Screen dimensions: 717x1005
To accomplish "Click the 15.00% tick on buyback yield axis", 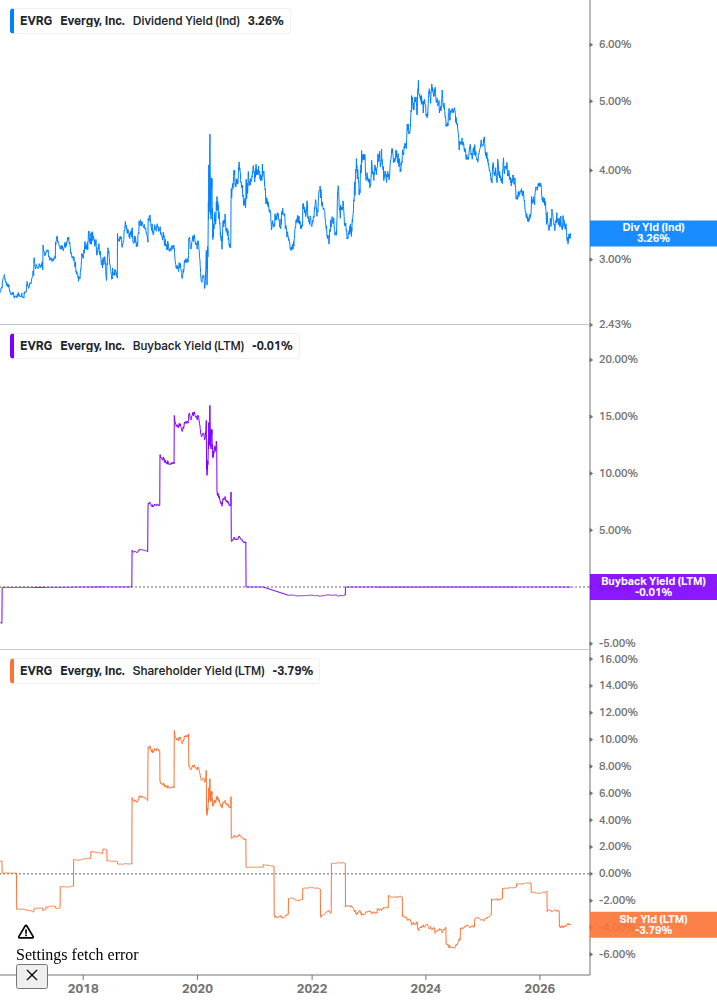I will pos(618,417).
